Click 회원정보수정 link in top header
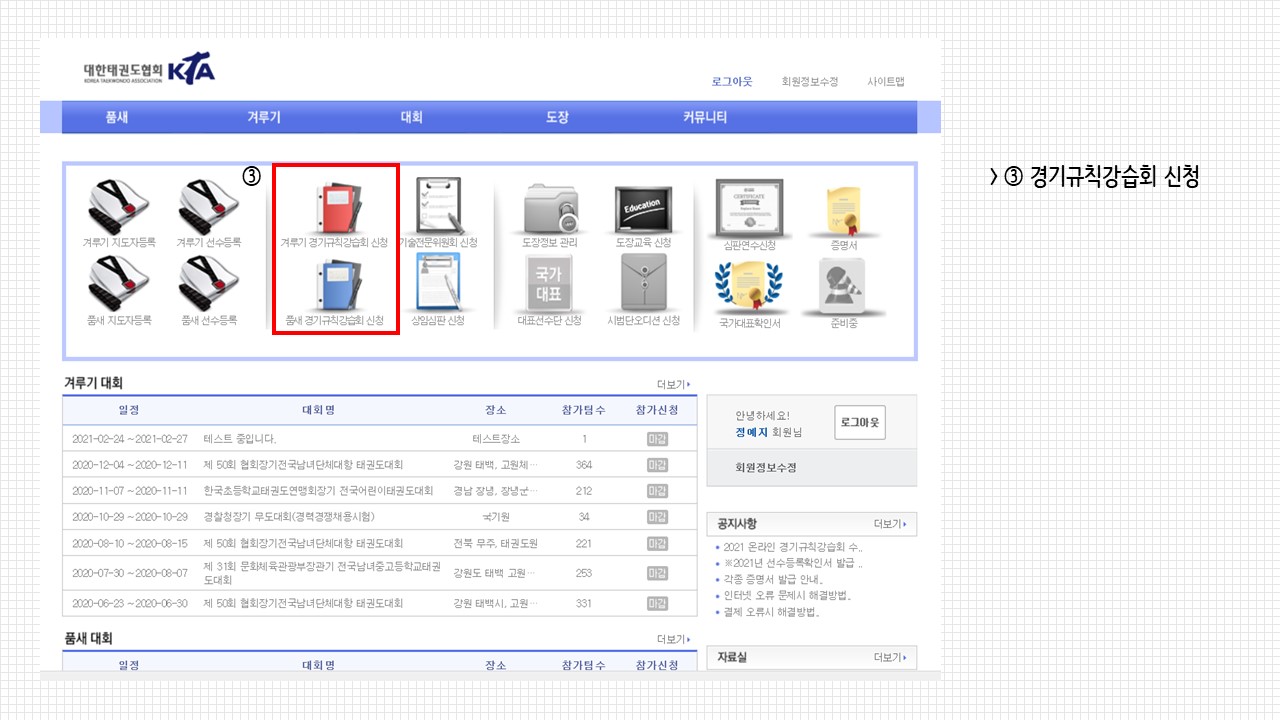 [x=810, y=82]
